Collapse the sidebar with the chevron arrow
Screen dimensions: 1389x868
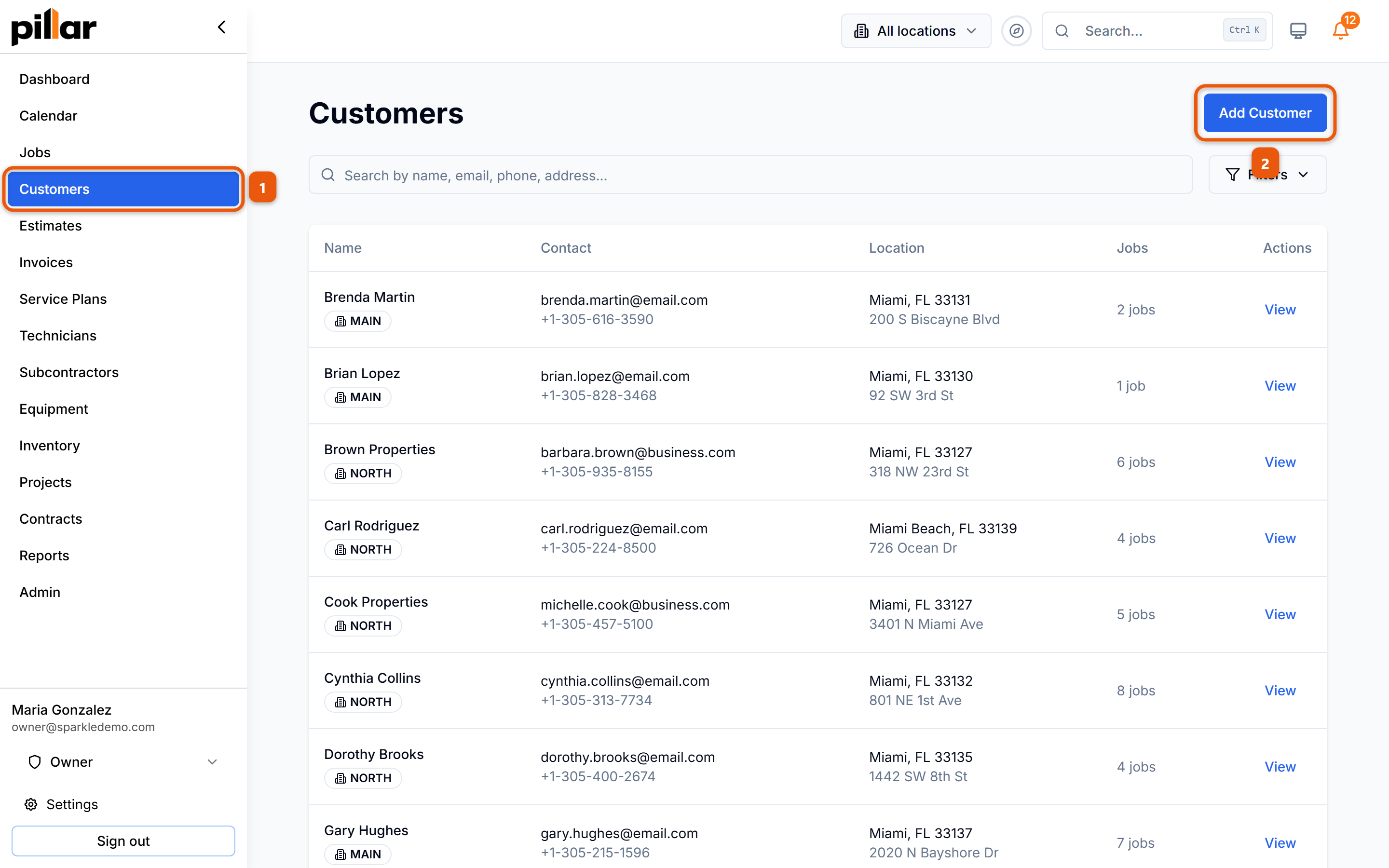point(221,27)
